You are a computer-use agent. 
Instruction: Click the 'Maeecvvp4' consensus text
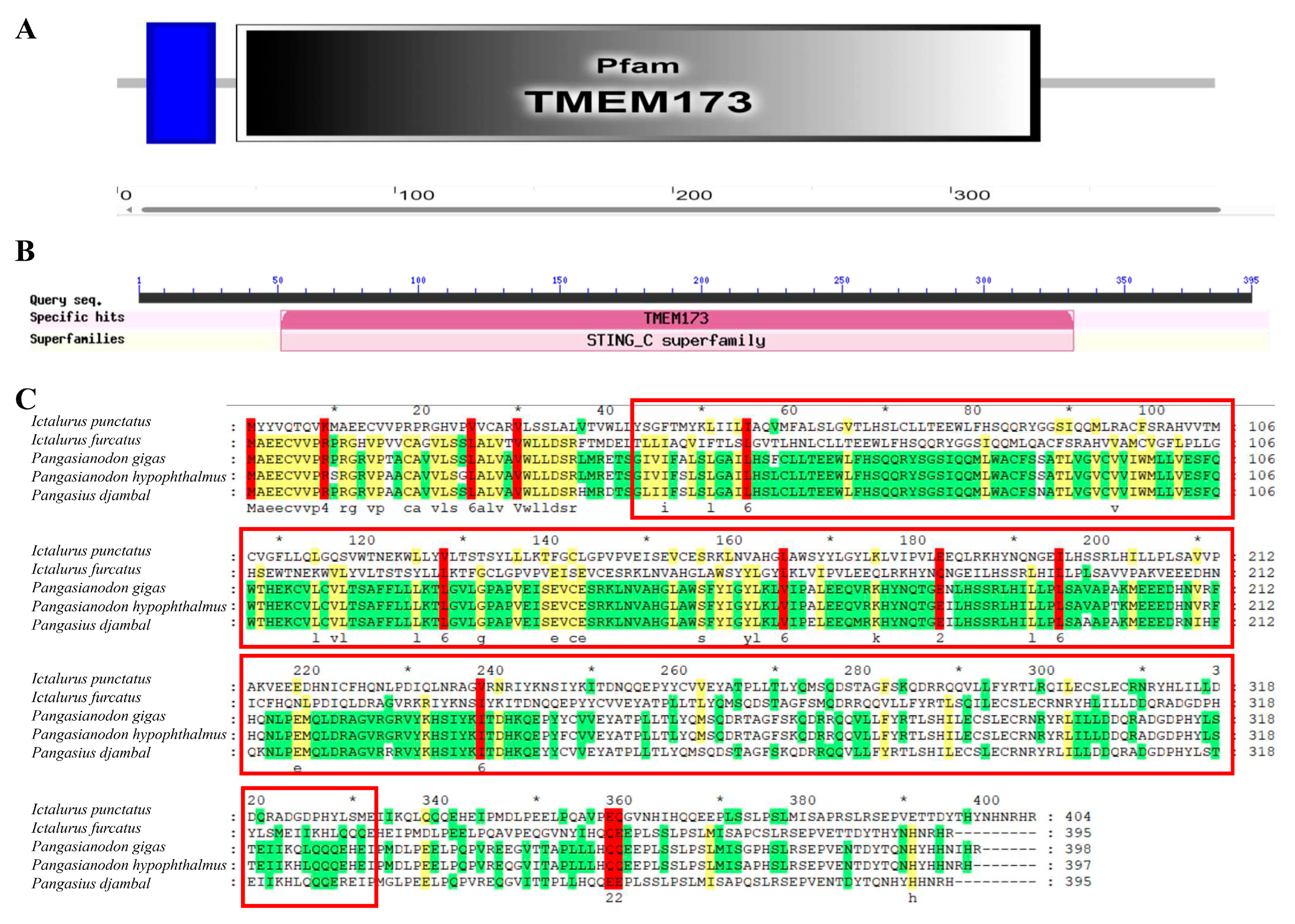tap(288, 508)
